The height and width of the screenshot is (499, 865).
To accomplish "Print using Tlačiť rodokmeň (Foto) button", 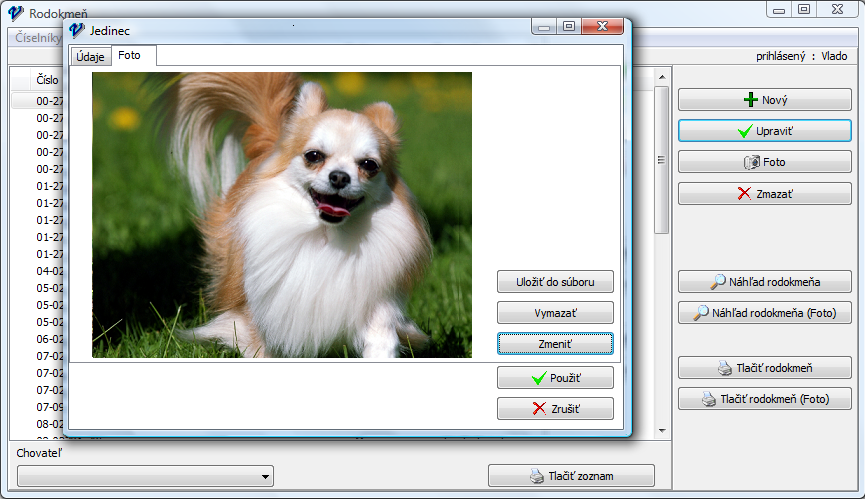I will coord(765,399).
